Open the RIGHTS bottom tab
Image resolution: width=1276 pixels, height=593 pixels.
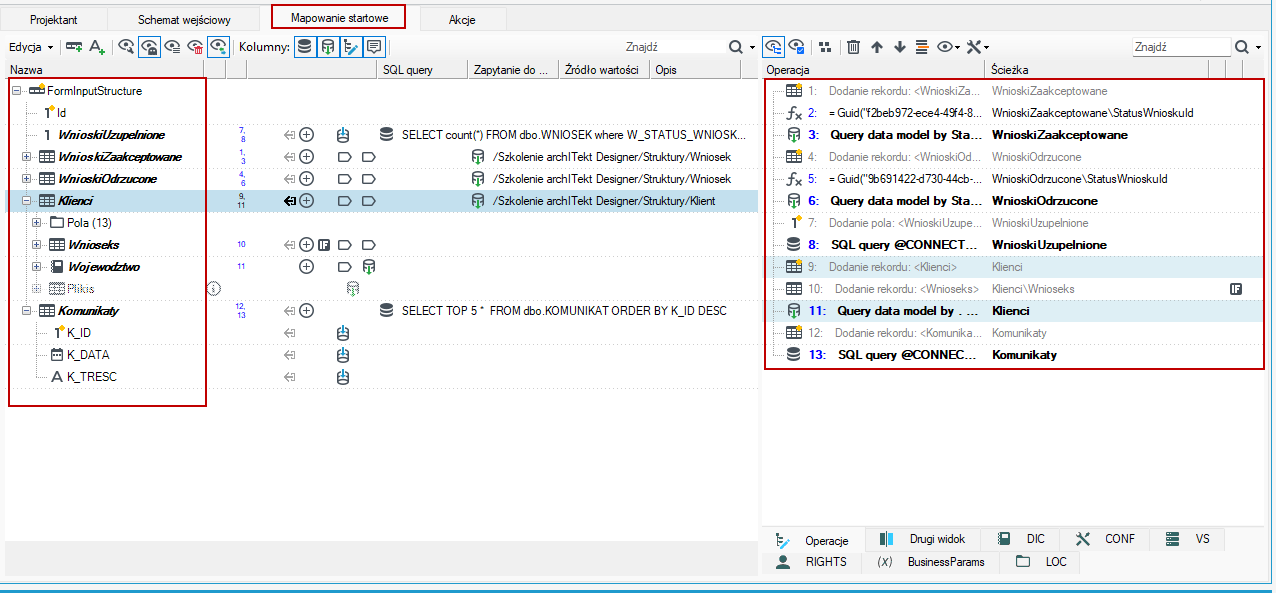(x=813, y=562)
